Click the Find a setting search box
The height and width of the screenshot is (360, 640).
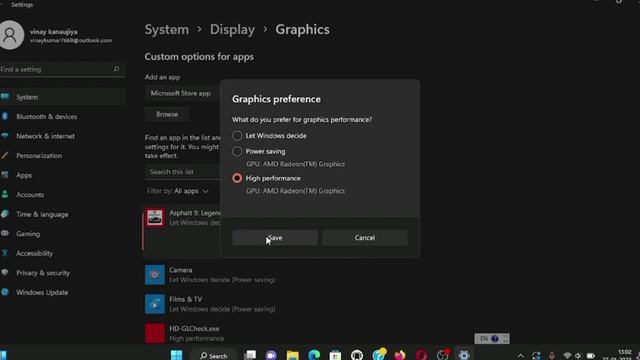pos(61,69)
